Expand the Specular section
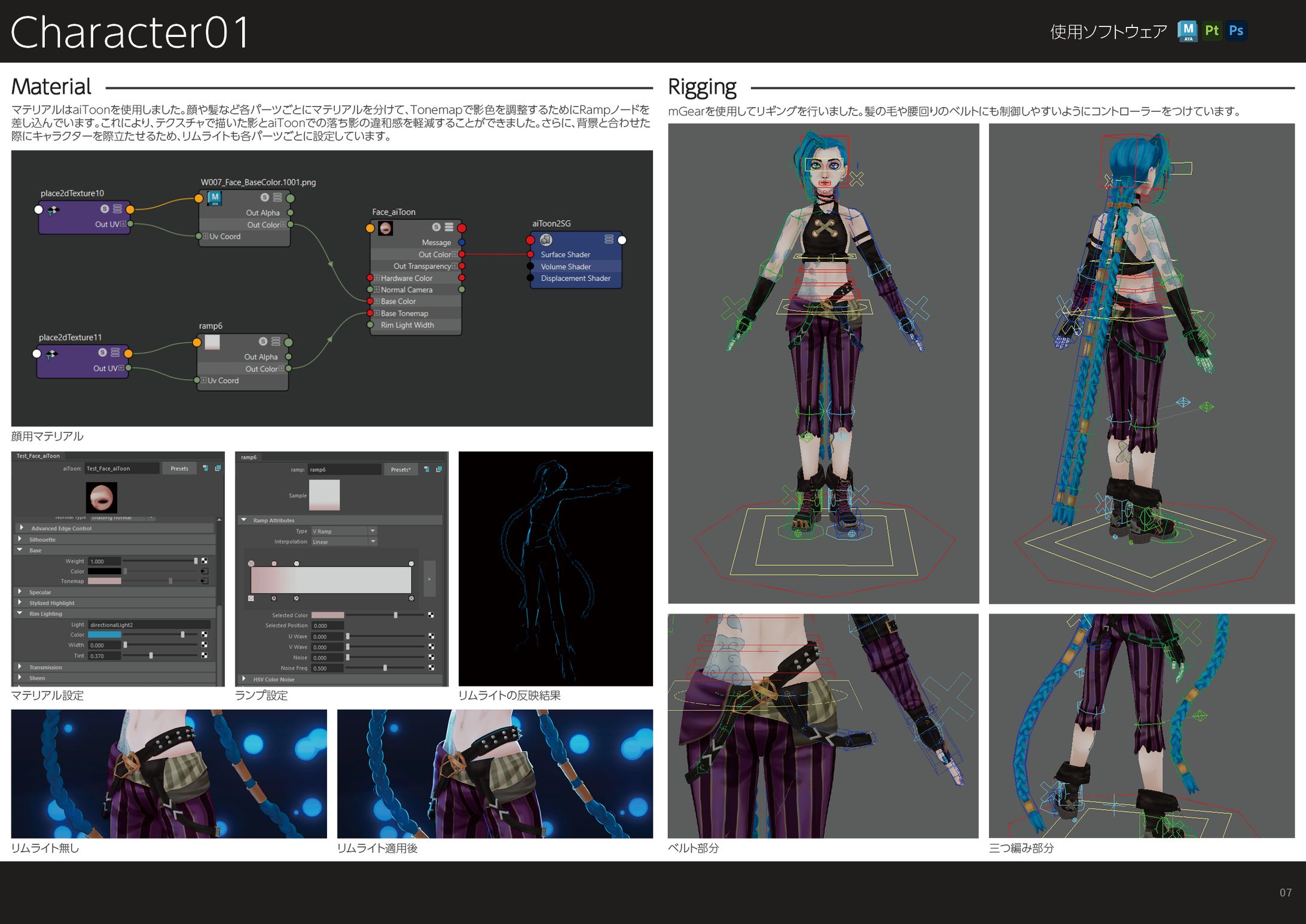1306x924 pixels. pyautogui.click(x=20, y=592)
